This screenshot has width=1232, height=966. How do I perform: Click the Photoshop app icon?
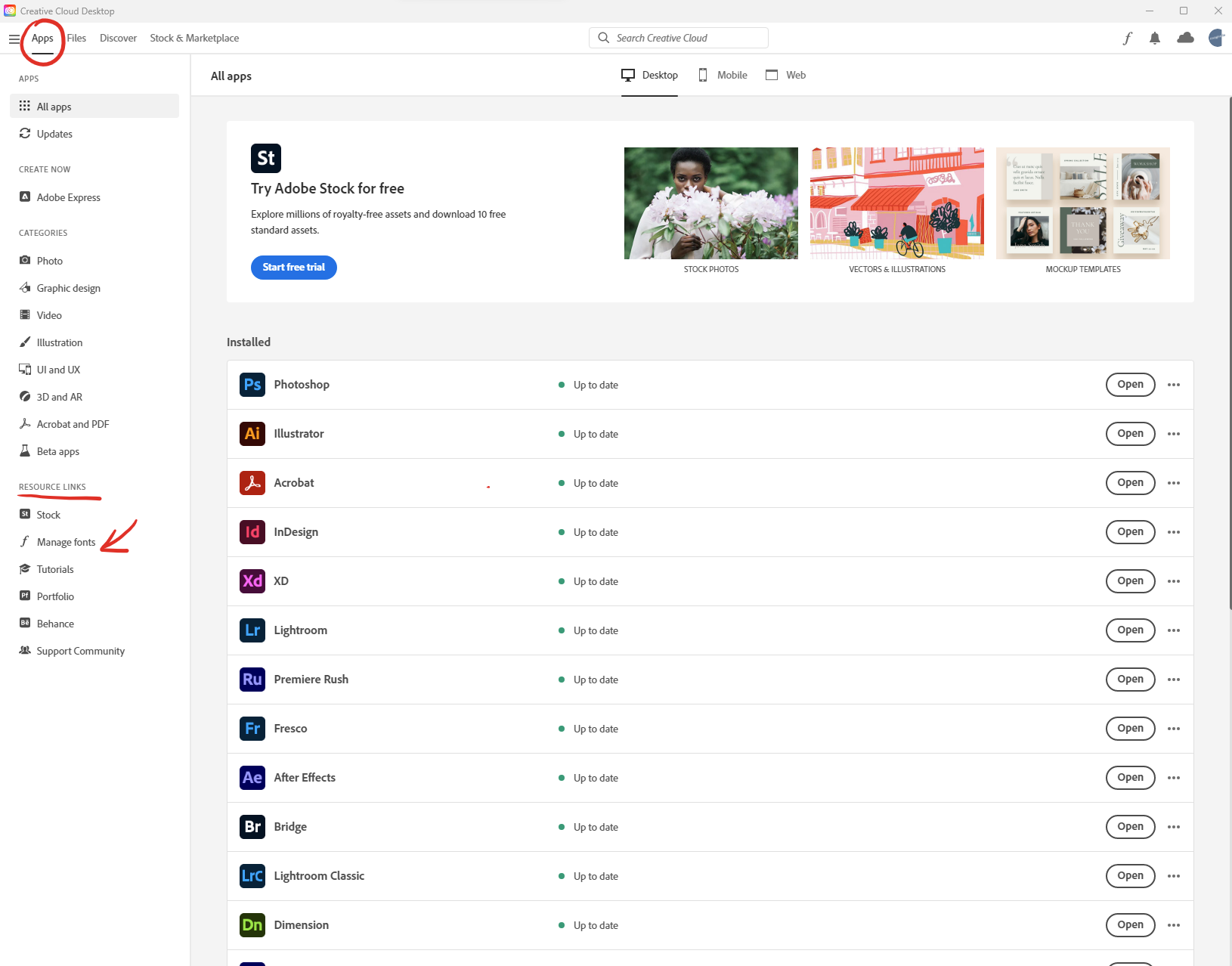[252, 385]
